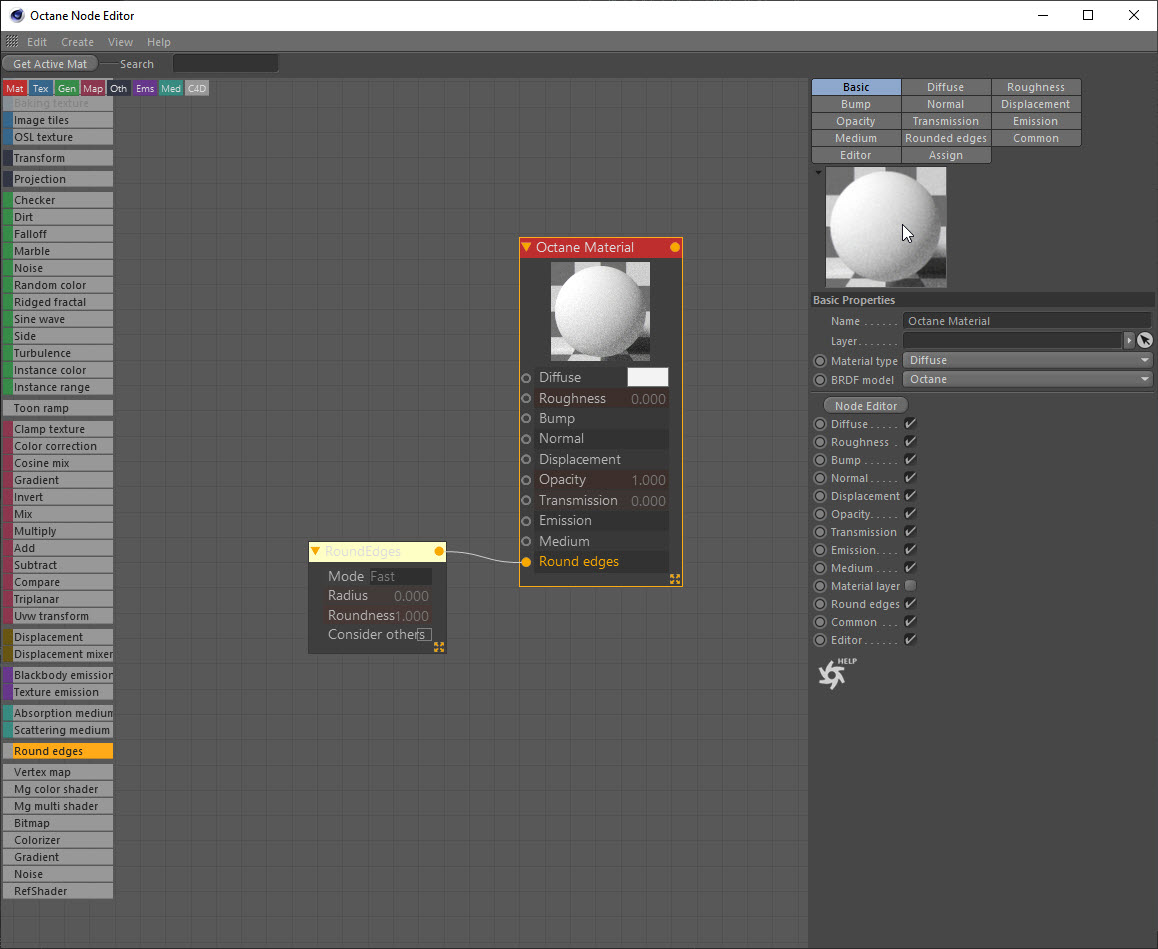Click the grid handle icon in menu bar
This screenshot has height=949, width=1158.
tap(12, 41)
